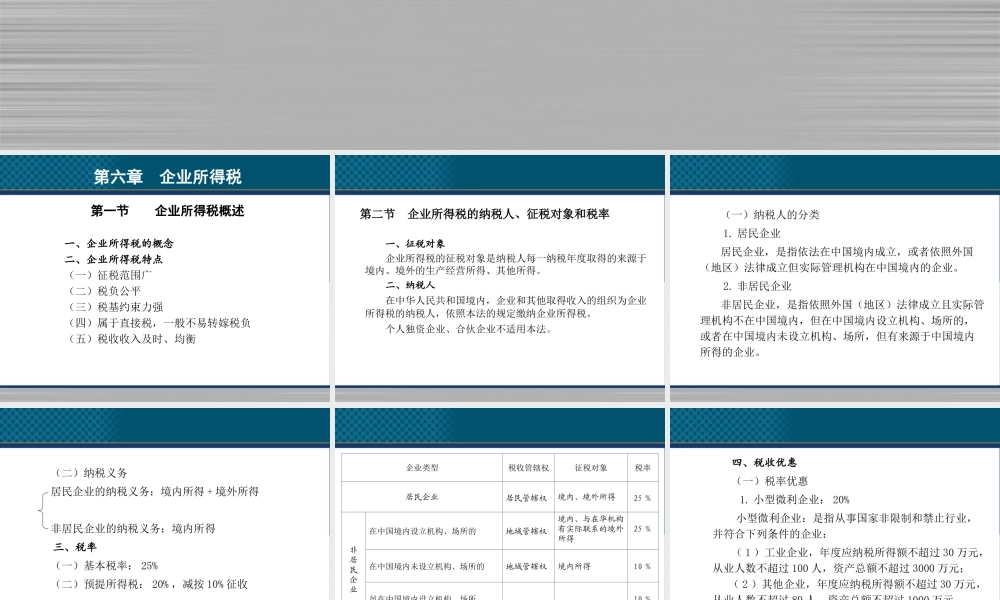The width and height of the screenshot is (1000, 600).
Task: Click the top-left slide thumbnail
Action: [x=163, y=273]
